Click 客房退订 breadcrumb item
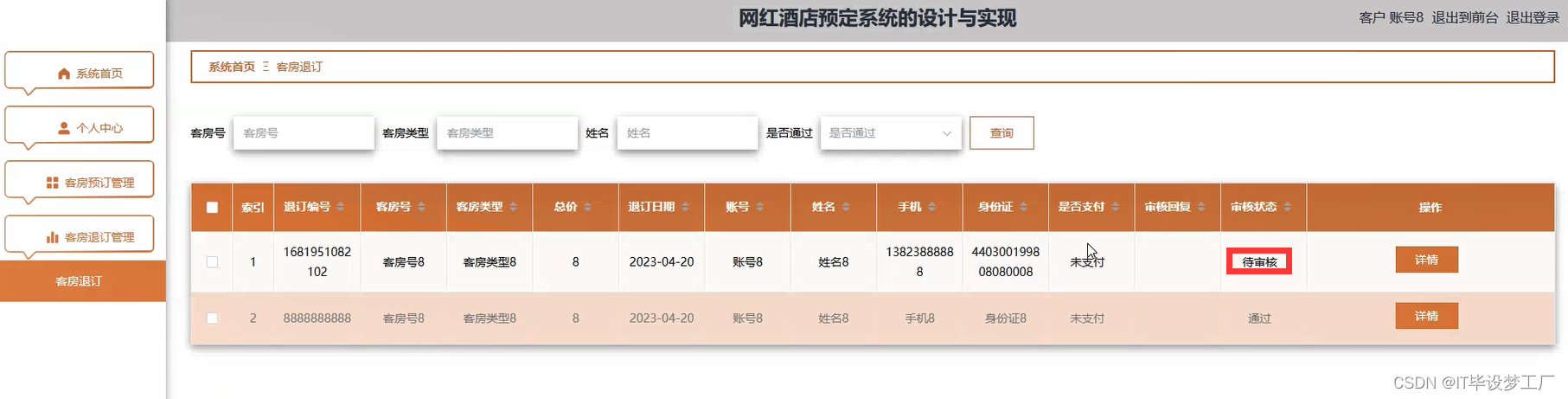The height and width of the screenshot is (399, 1568). click(x=299, y=67)
